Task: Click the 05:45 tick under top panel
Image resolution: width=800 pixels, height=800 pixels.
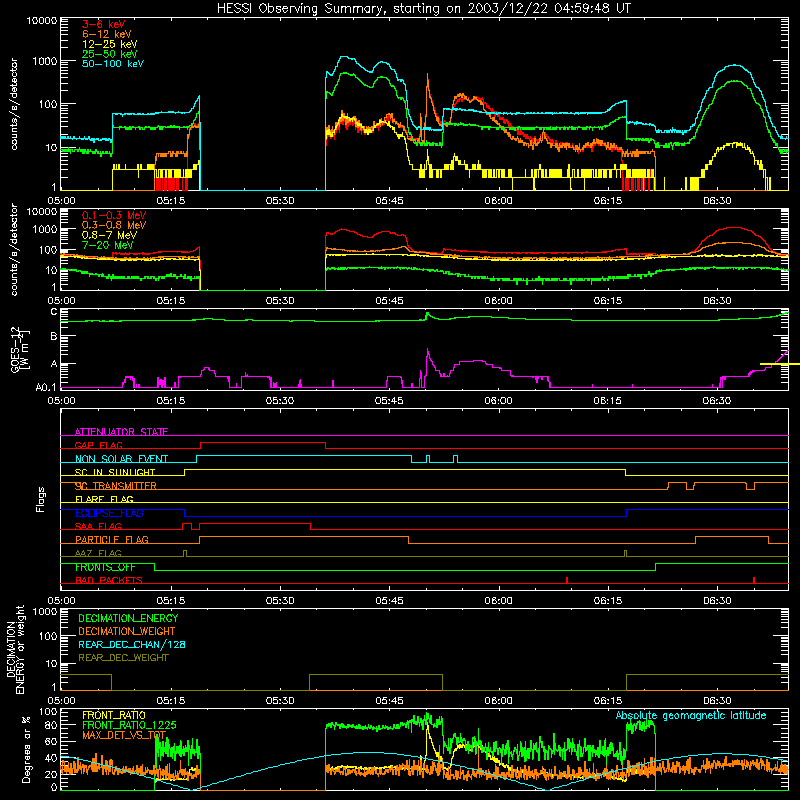Action: (x=389, y=201)
